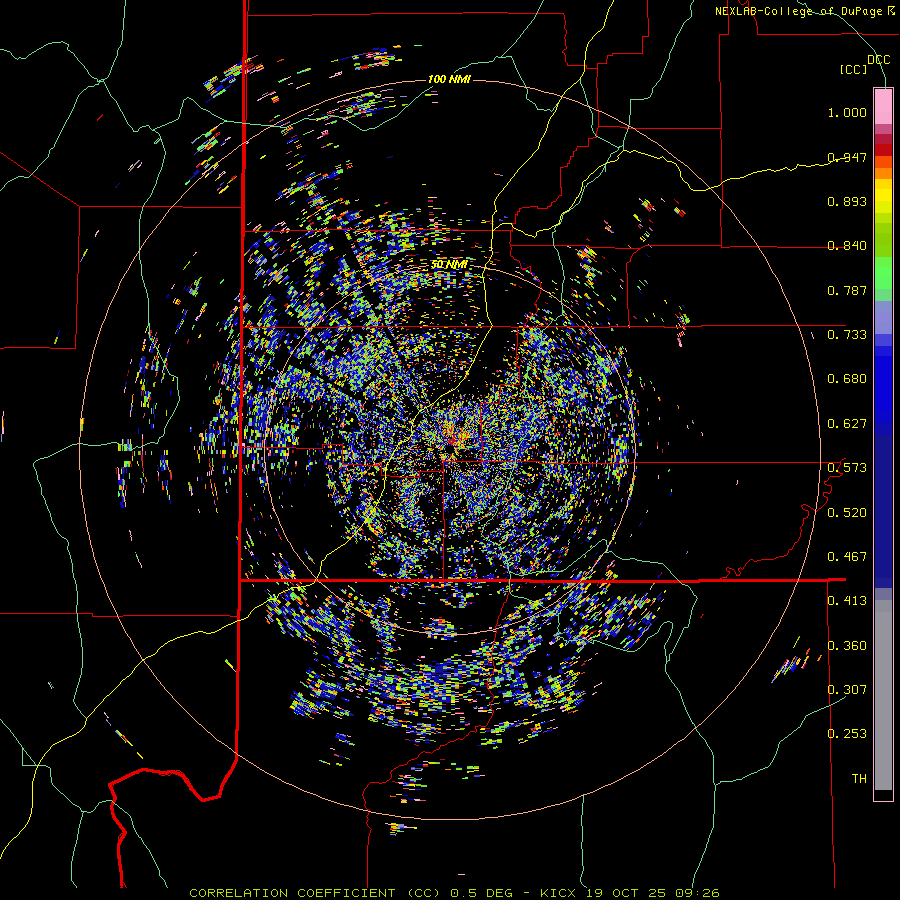Click the gray segment of the color bar
The width and height of the screenshot is (900, 900).
(x=883, y=695)
